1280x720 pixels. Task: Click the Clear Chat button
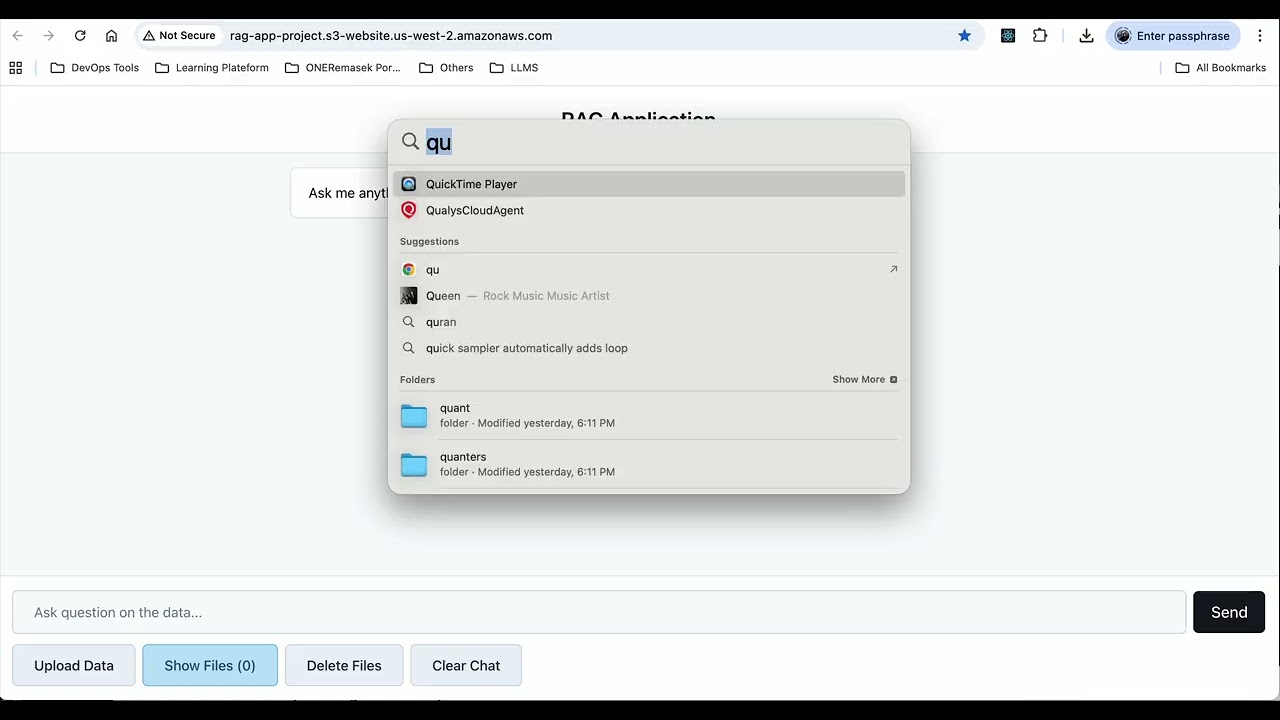pyautogui.click(x=466, y=665)
